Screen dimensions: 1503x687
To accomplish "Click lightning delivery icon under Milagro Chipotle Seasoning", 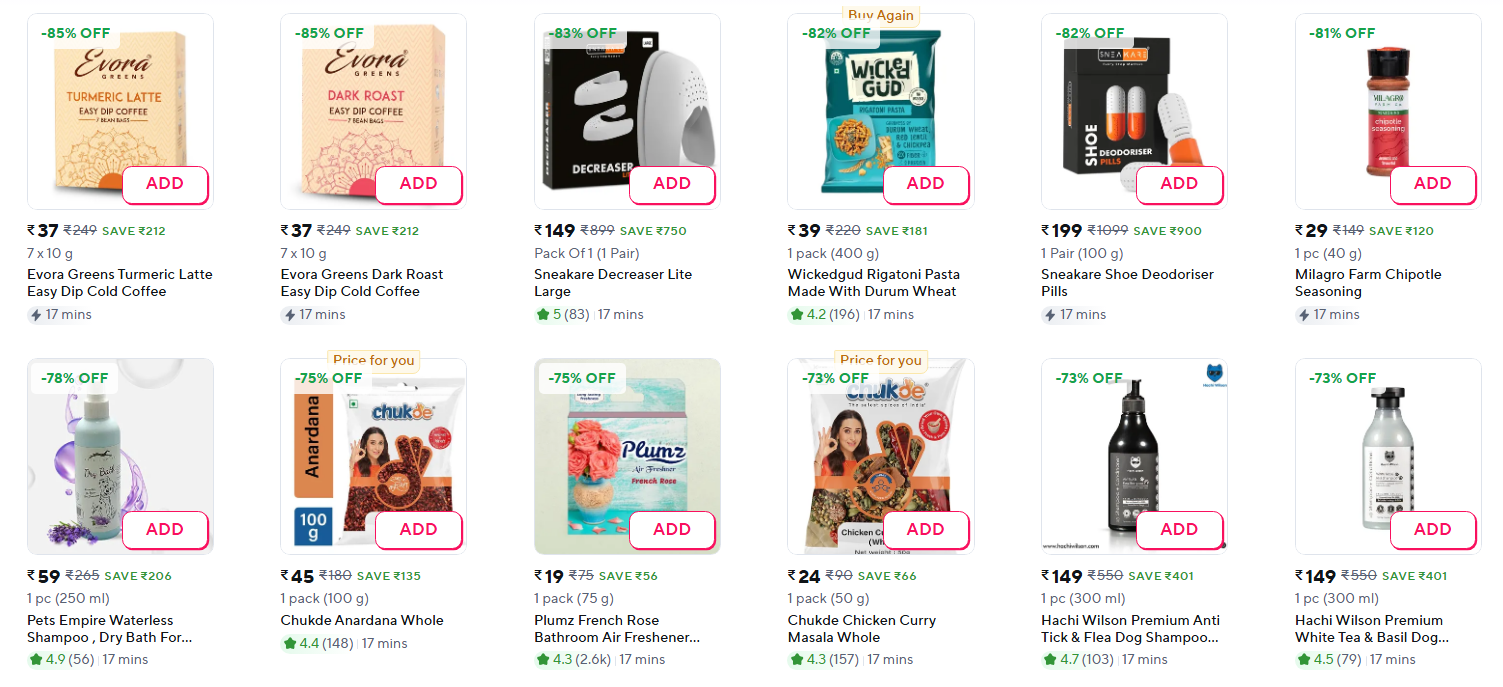I will click(1304, 315).
